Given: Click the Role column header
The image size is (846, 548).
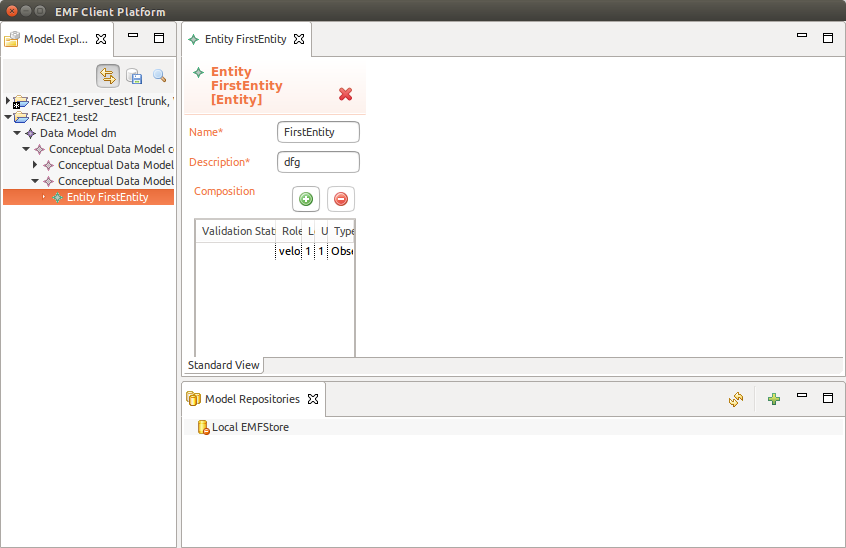Looking at the screenshot, I should 289,231.
